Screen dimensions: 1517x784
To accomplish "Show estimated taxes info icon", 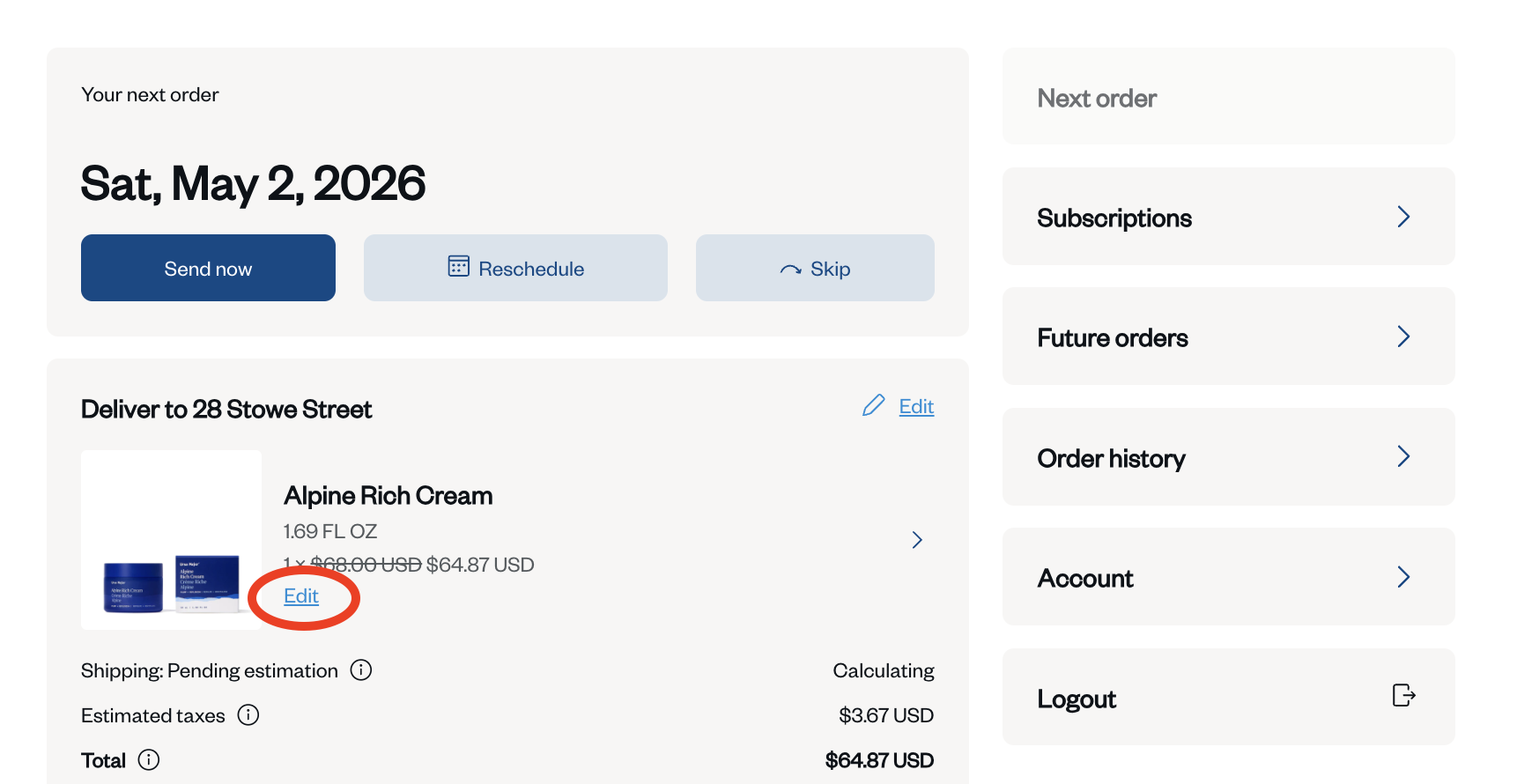I will click(248, 714).
